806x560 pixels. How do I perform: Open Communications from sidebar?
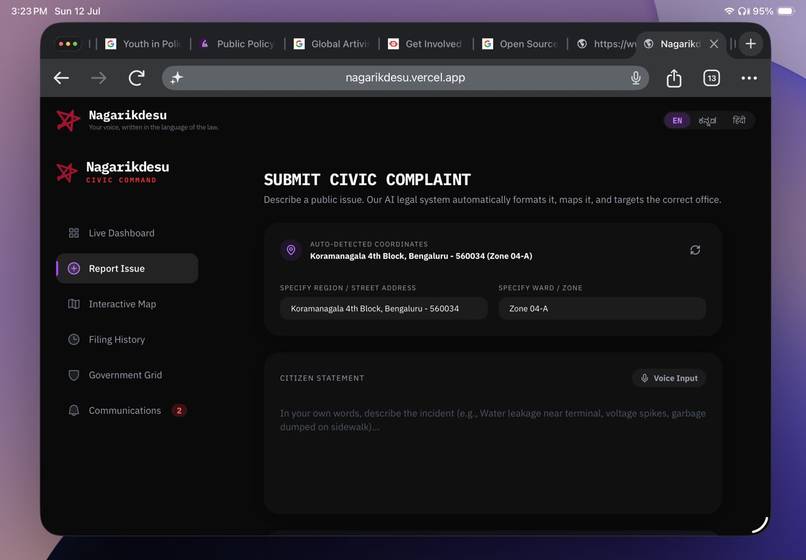coord(127,410)
